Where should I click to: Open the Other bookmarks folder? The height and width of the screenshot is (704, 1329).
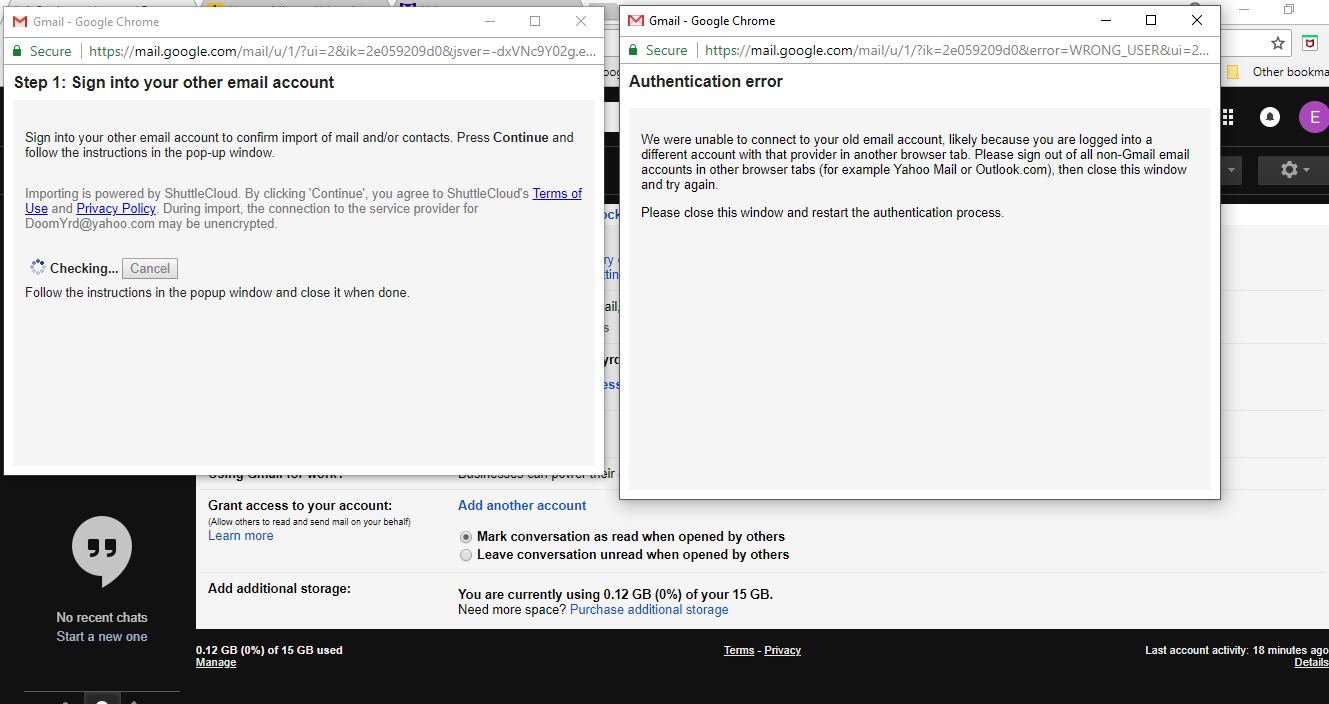pos(1278,72)
